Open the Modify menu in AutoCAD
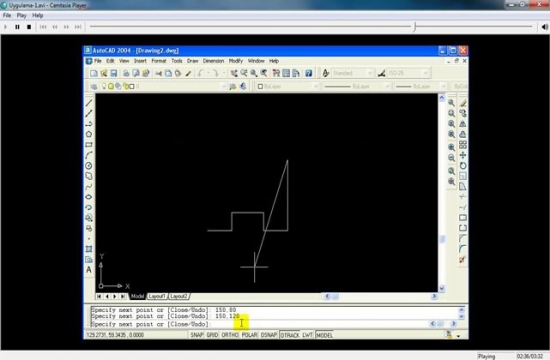This screenshot has width=550, height=360. coord(236,61)
